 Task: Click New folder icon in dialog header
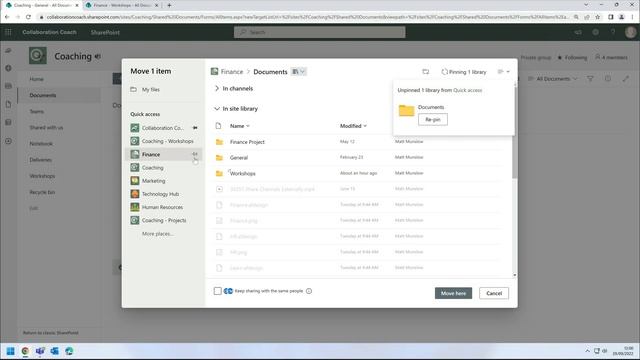tap(426, 72)
